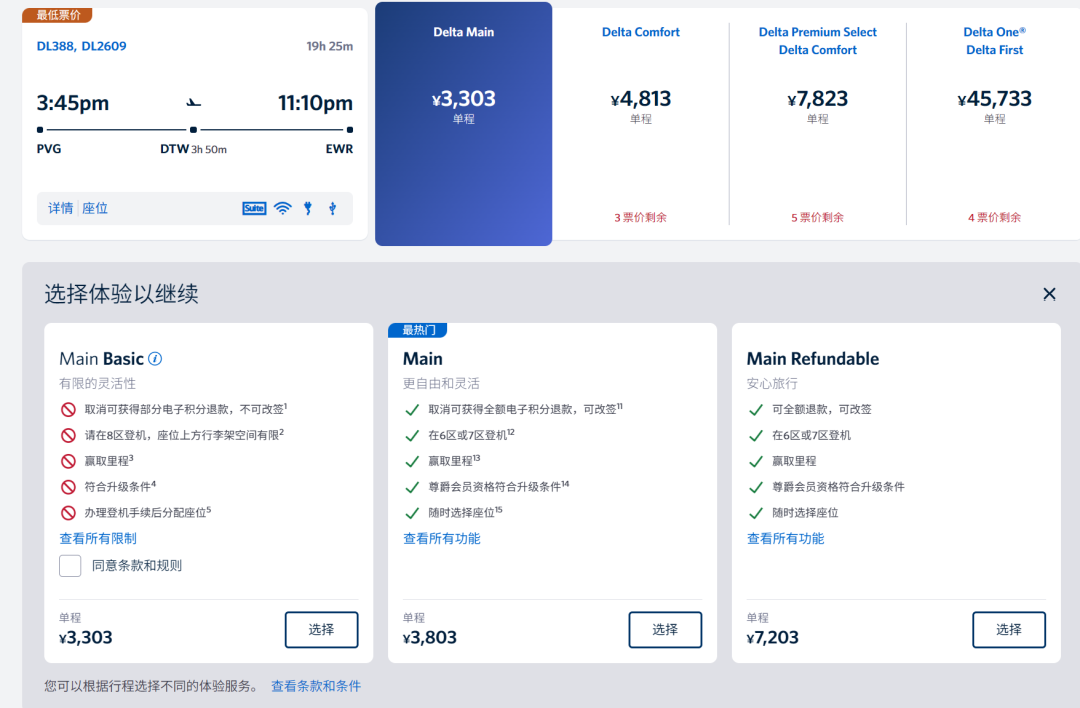Click the PVG airport code

tap(49, 149)
